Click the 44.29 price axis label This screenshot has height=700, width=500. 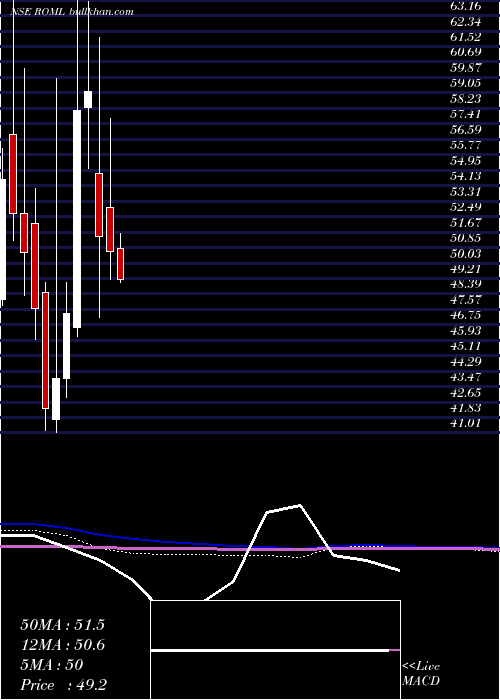click(466, 362)
